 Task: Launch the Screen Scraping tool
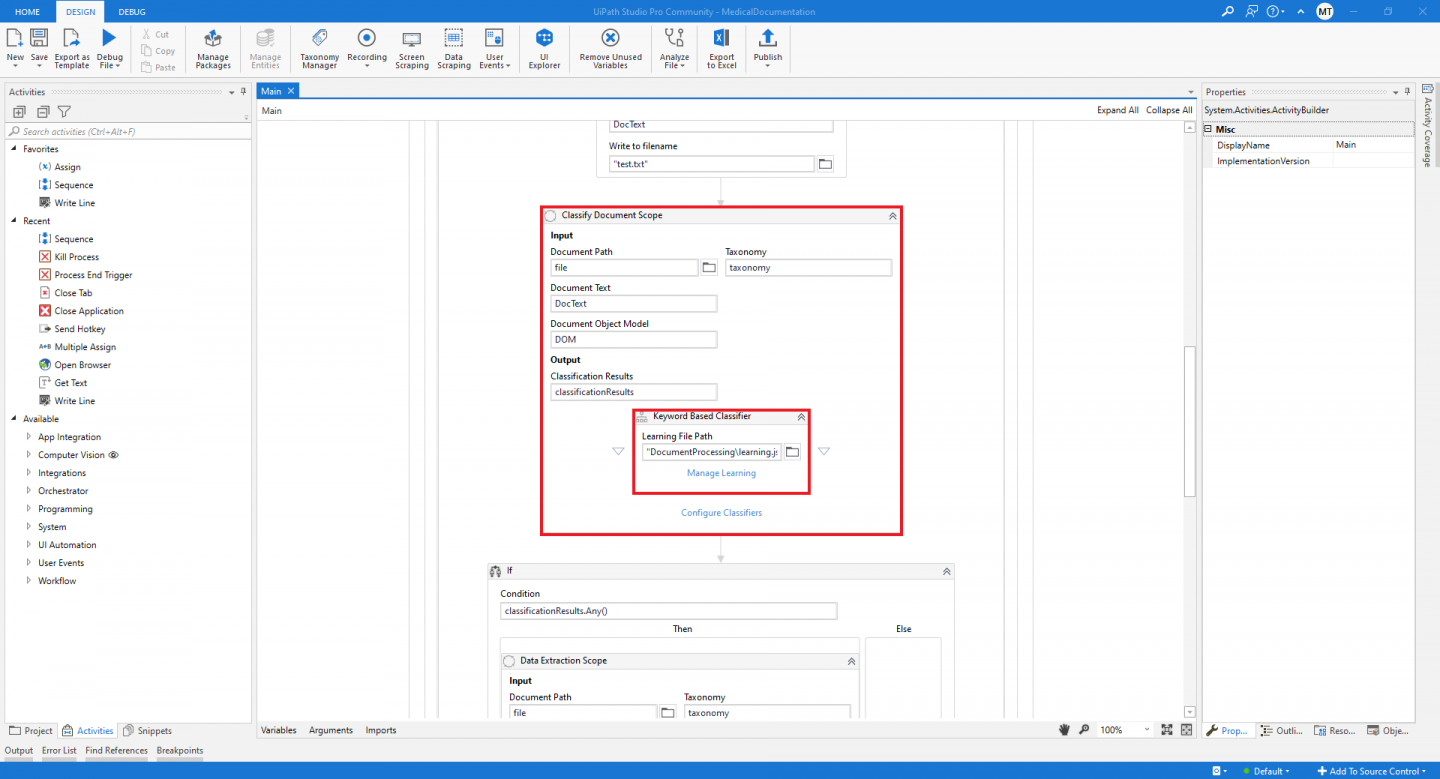tap(411, 48)
